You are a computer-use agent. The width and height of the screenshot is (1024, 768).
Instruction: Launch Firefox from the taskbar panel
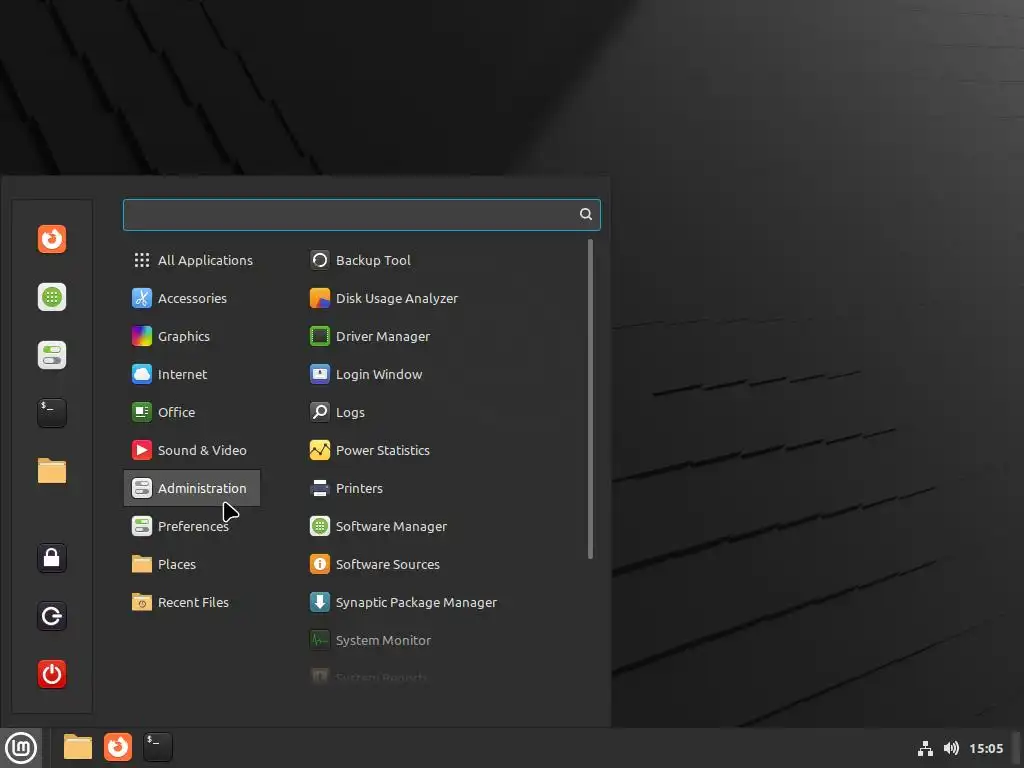[118, 747]
